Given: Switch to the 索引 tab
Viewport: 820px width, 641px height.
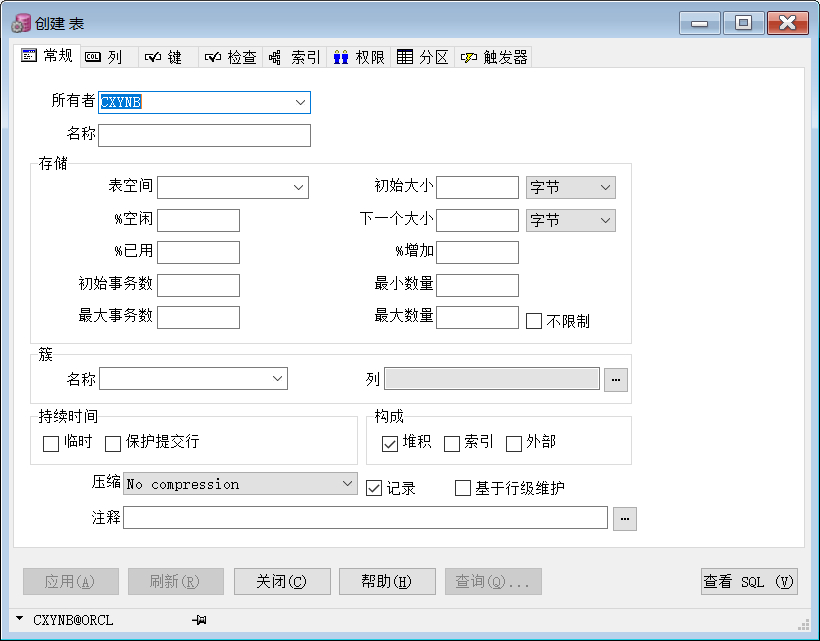Looking at the screenshot, I should [294, 57].
